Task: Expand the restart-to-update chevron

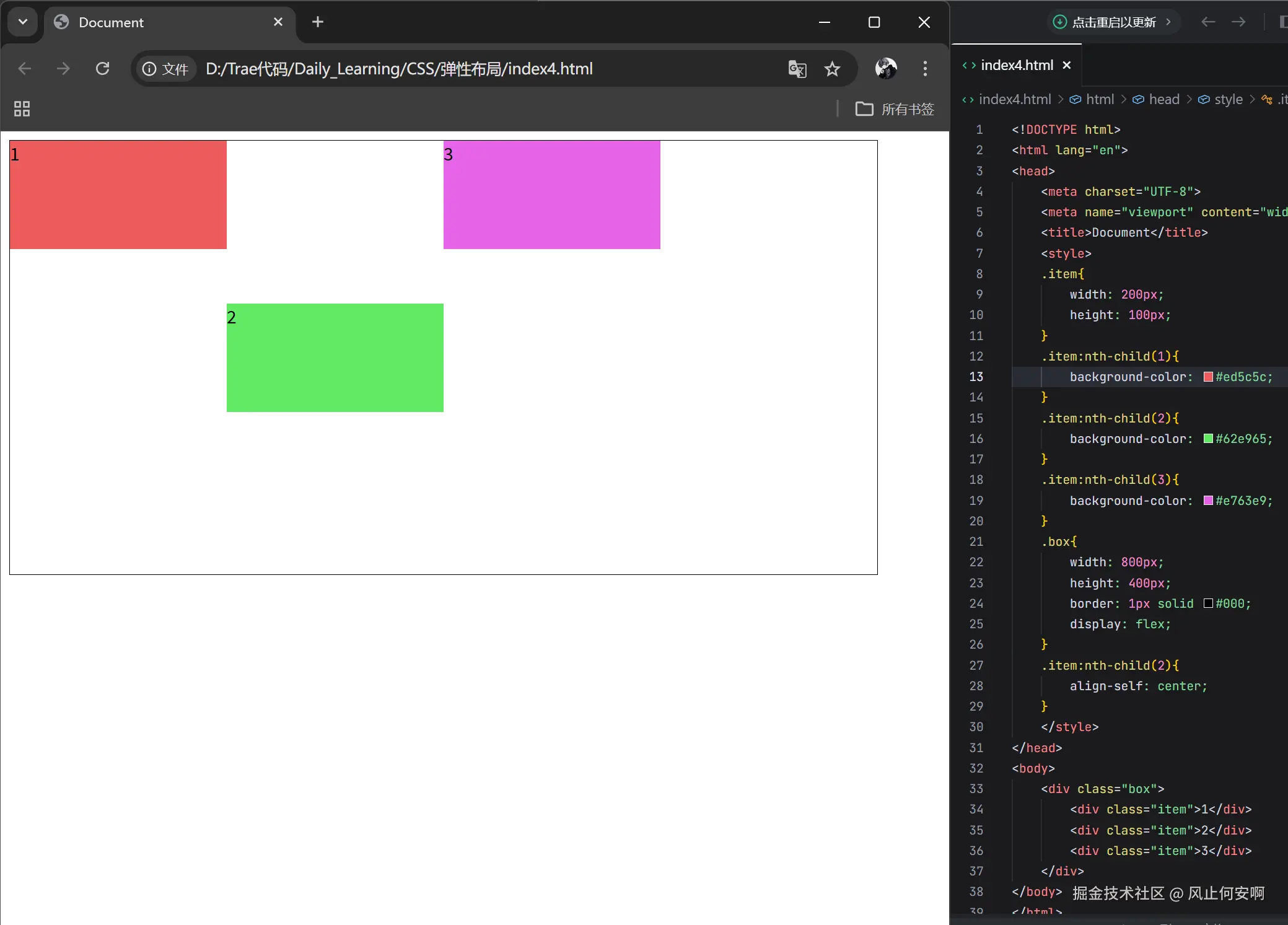Action: (1168, 22)
